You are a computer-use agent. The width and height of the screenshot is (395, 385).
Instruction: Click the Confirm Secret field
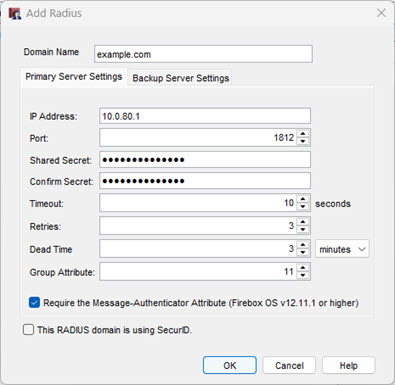[x=205, y=181]
